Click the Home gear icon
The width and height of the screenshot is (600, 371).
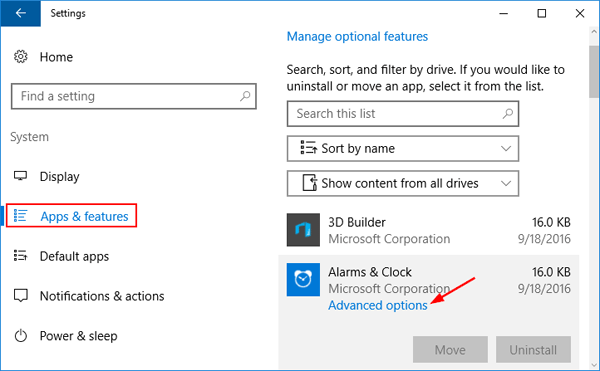pyautogui.click(x=21, y=57)
